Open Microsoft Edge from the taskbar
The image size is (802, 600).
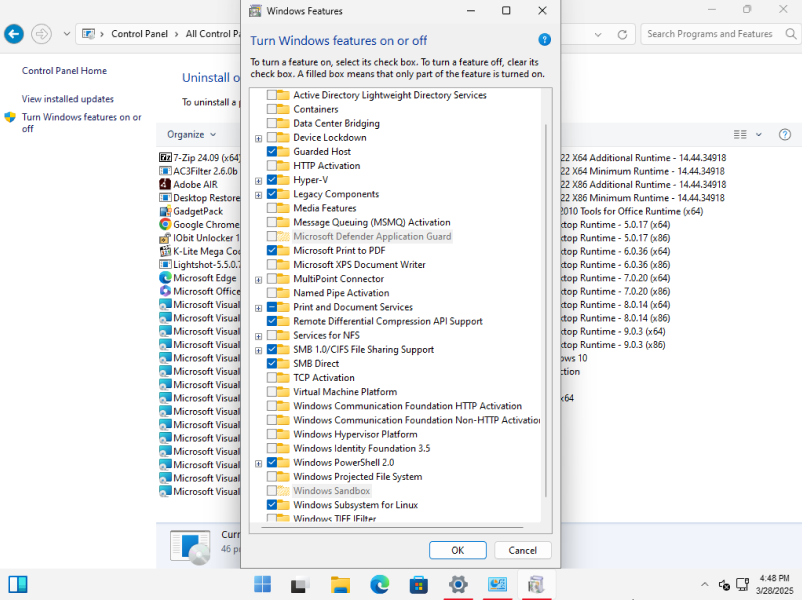coord(380,584)
